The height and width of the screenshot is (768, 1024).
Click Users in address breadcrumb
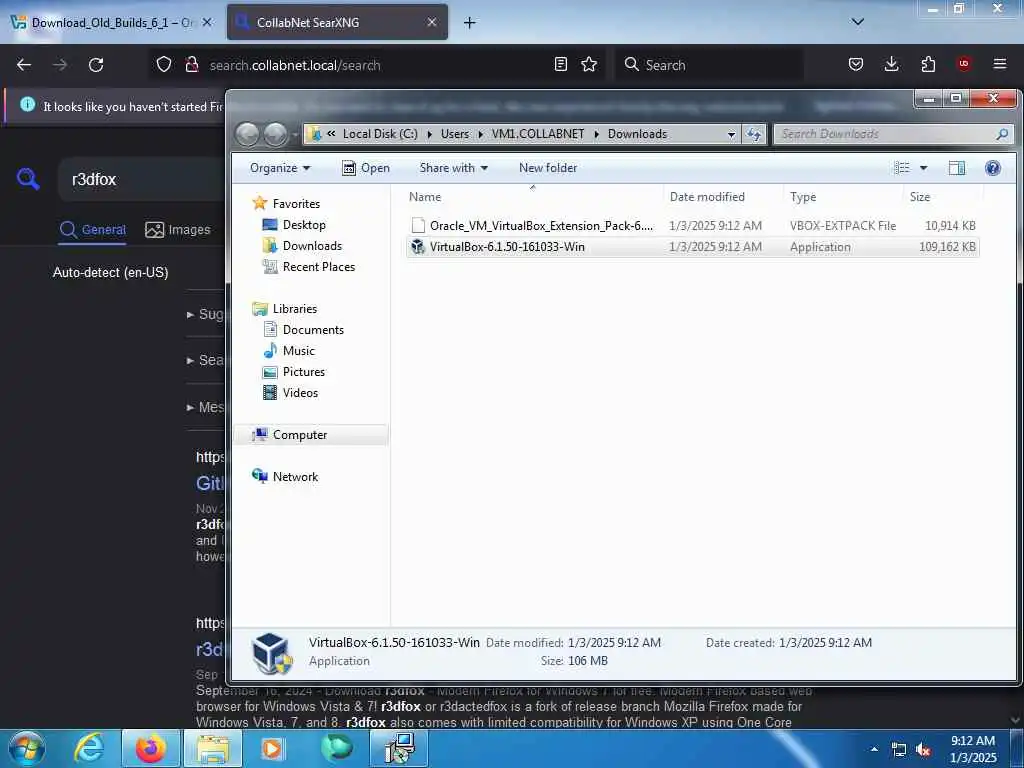(x=455, y=134)
